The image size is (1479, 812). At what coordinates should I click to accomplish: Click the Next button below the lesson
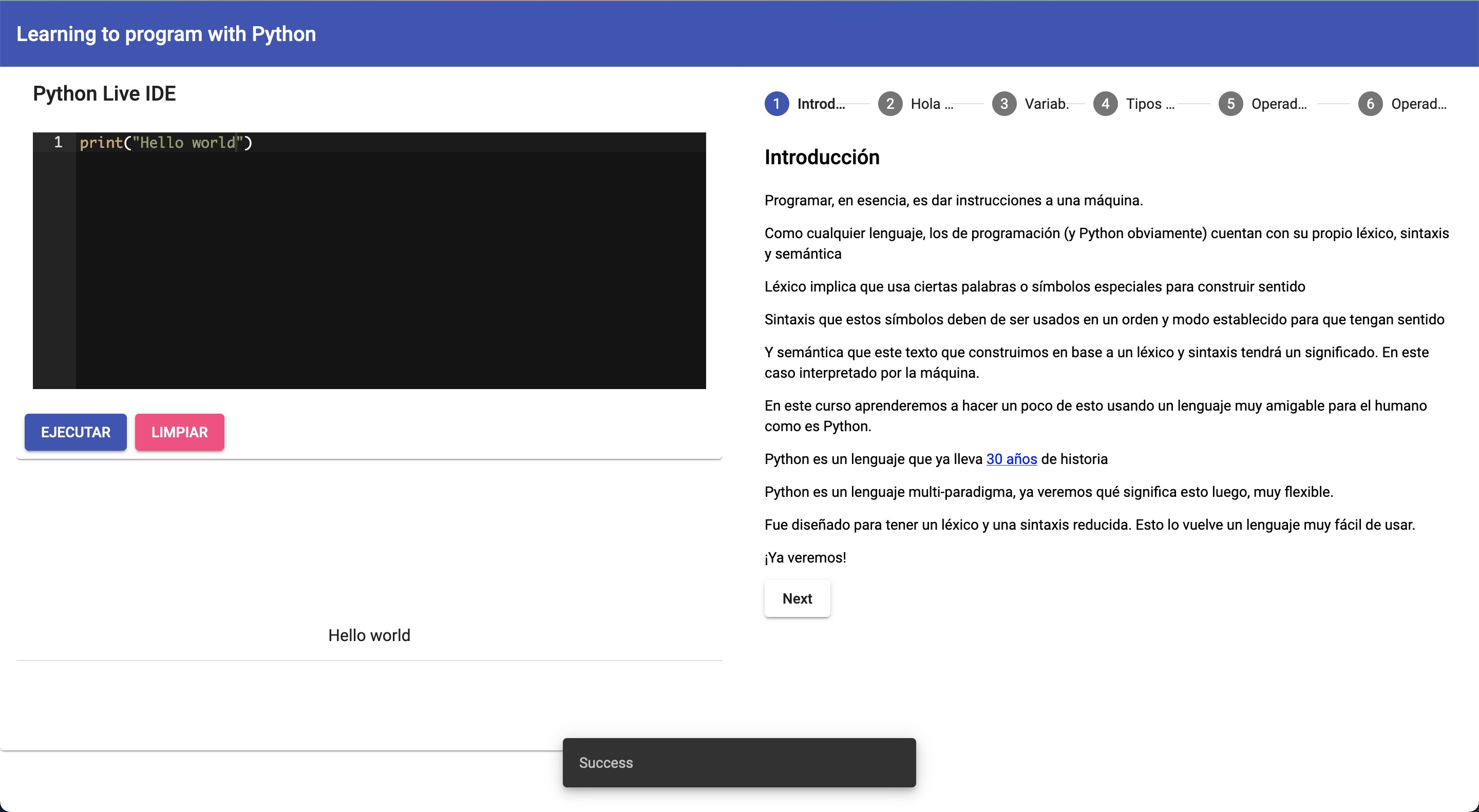coord(797,598)
